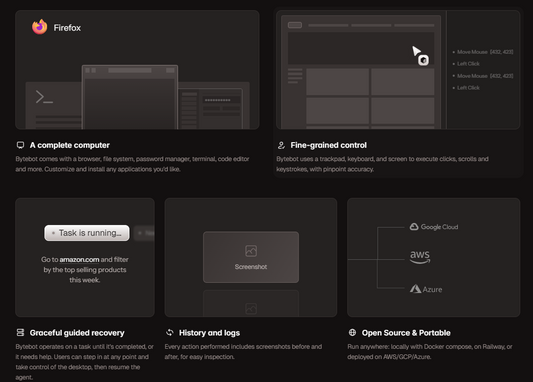Click the refresh icon beside History and logs
The height and width of the screenshot is (382, 533).
coord(169,332)
